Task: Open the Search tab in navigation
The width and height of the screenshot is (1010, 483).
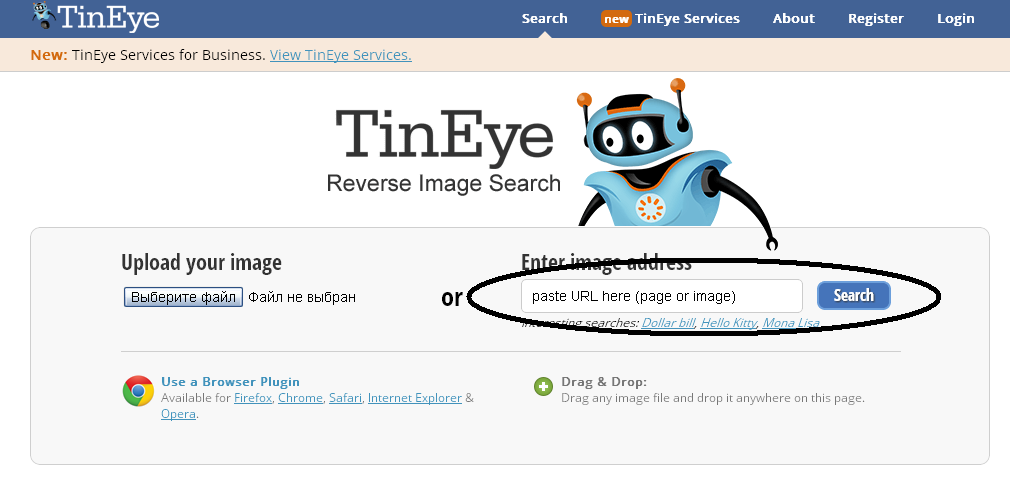Action: [544, 18]
